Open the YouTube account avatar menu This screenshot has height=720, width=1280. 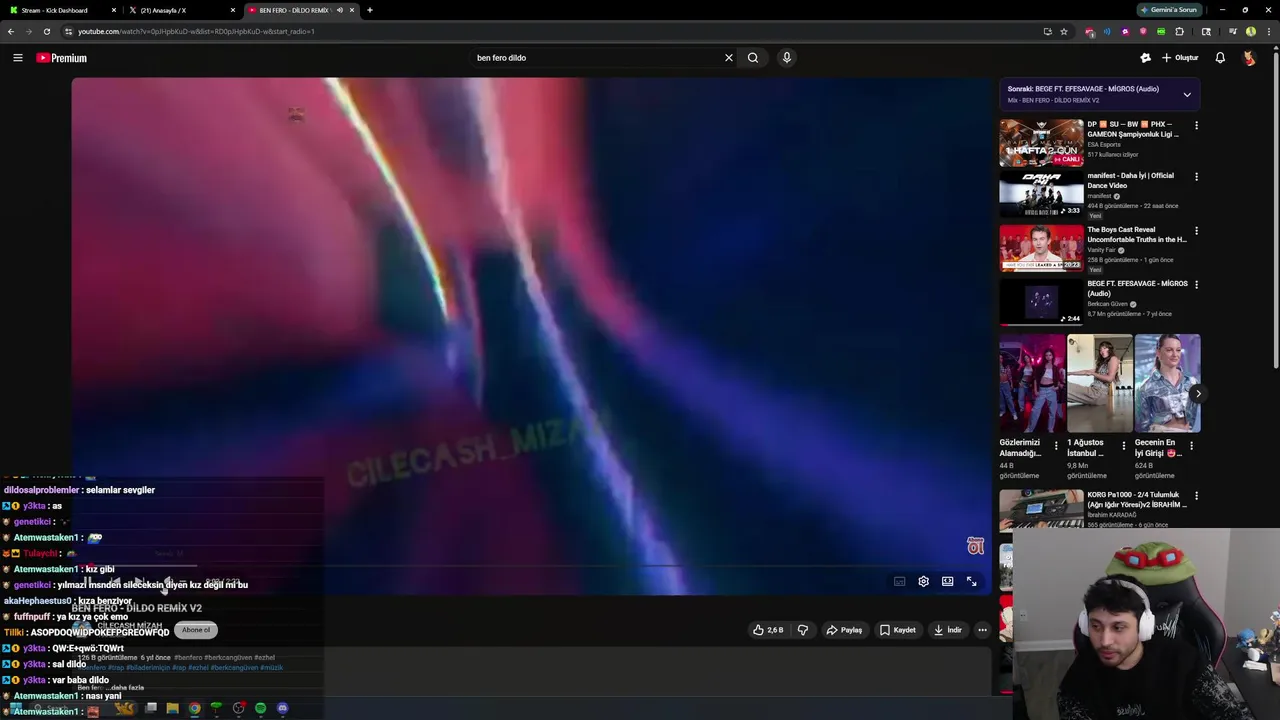tap(1249, 58)
